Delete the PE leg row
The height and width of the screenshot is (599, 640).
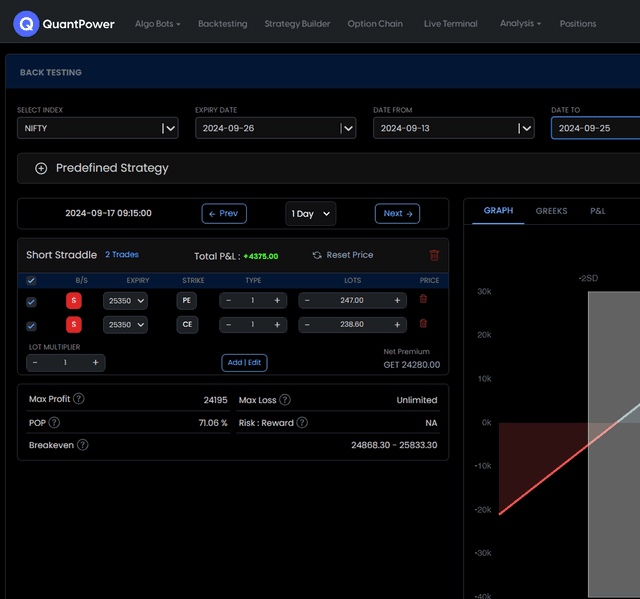click(x=423, y=299)
